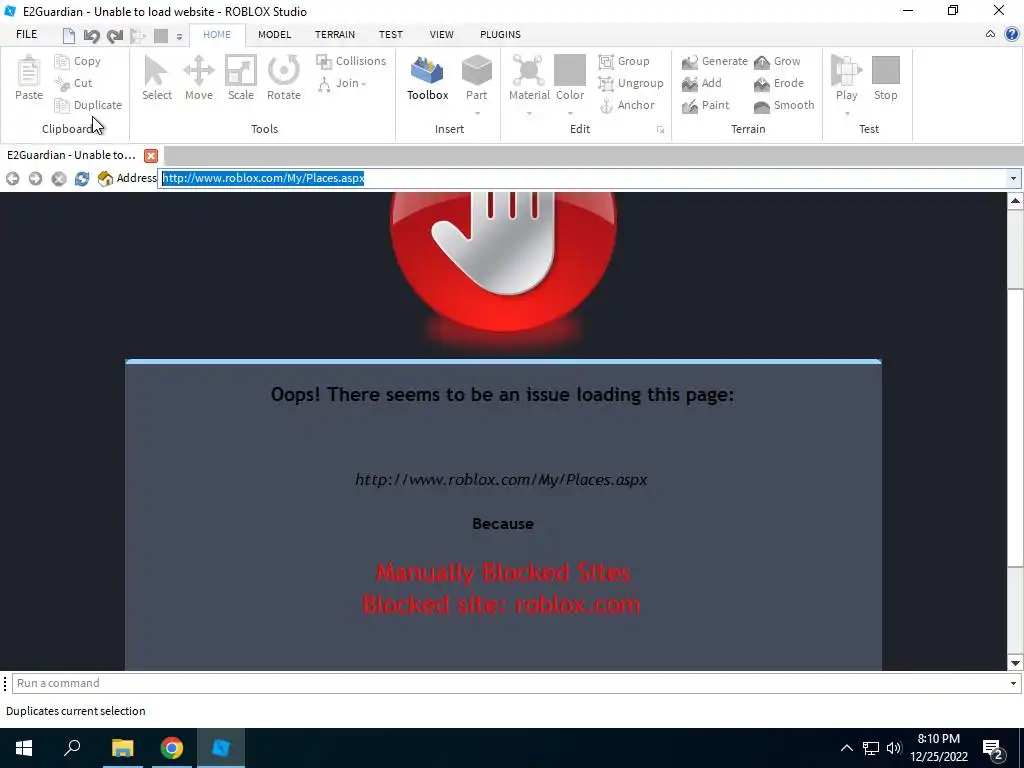Viewport: 1024px width, 768px height.
Task: Click the browser Home icon
Action: click(105, 178)
